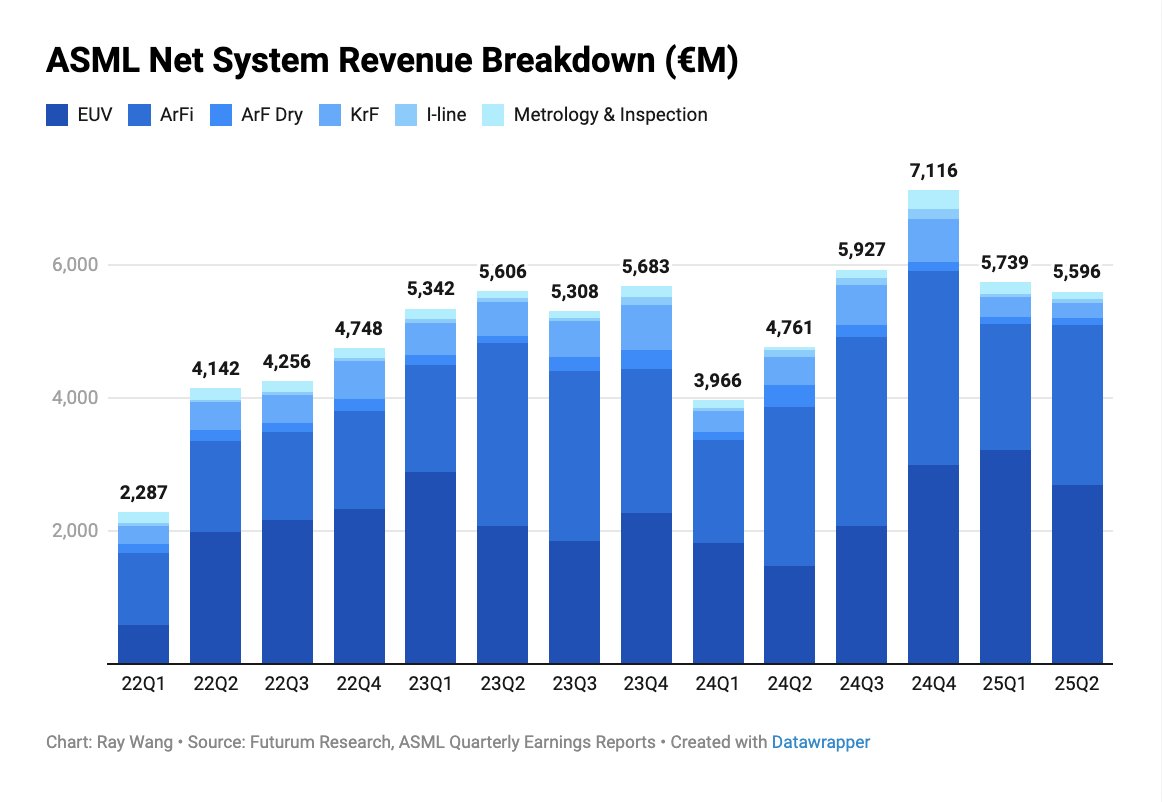This screenshot has height=802, width=1162.
Task: Click the ArF Dry legend color swatch
Action: click(x=221, y=115)
